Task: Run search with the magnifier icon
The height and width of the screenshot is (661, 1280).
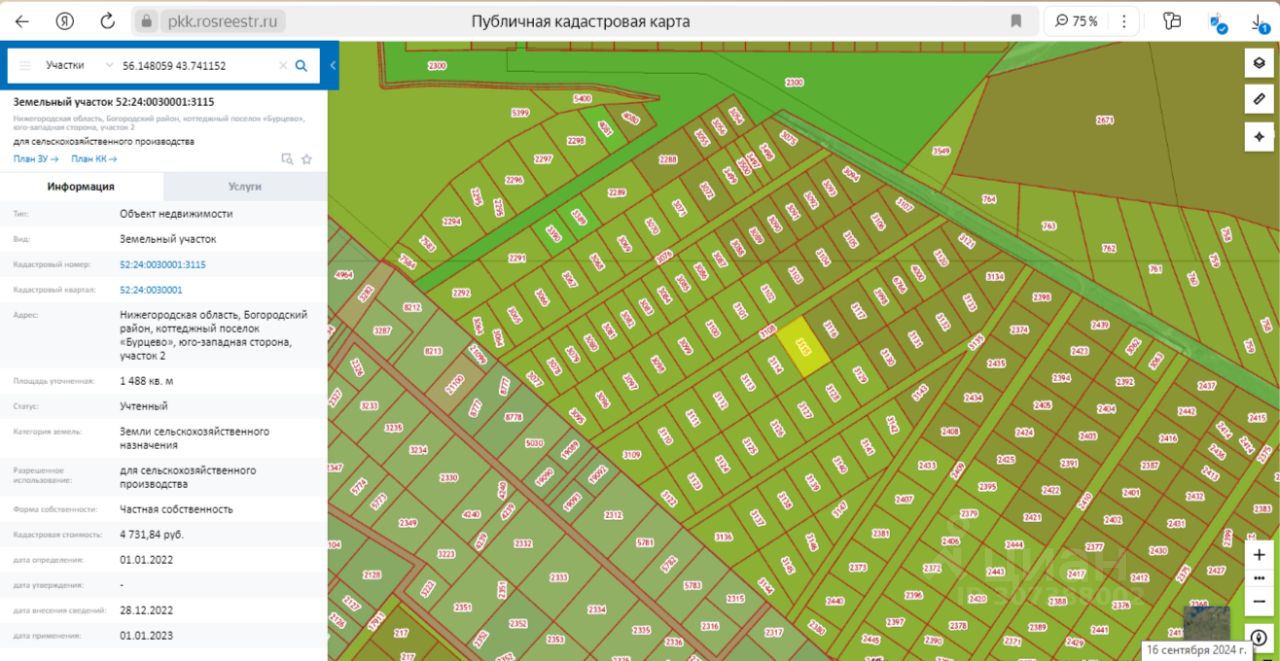Action: tap(302, 65)
